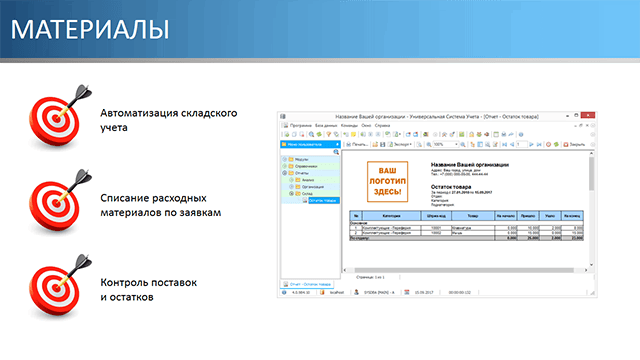
Task: Click the page number input field
Action: click(521, 144)
